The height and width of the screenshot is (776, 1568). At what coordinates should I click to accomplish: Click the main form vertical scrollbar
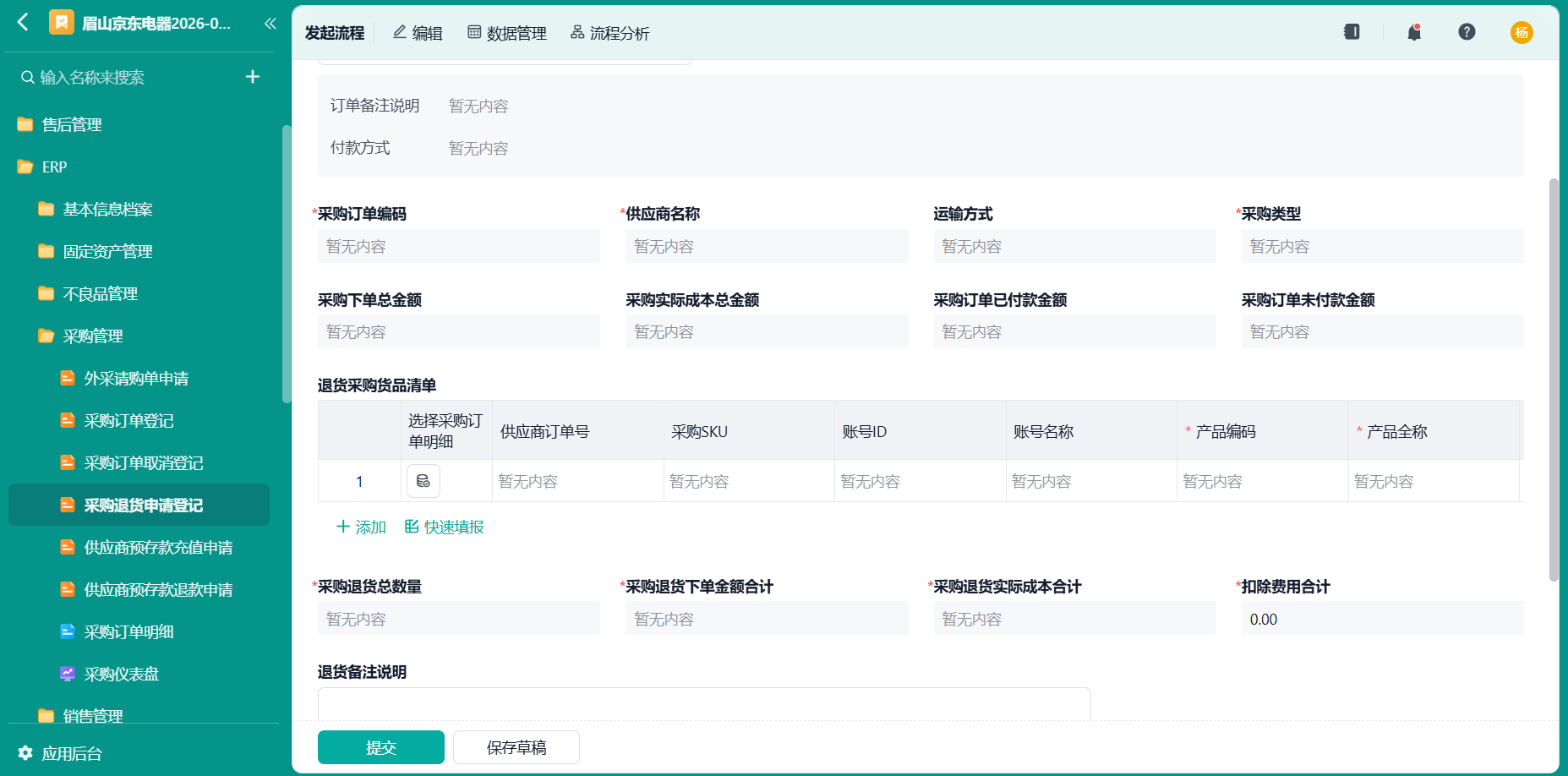1554,380
